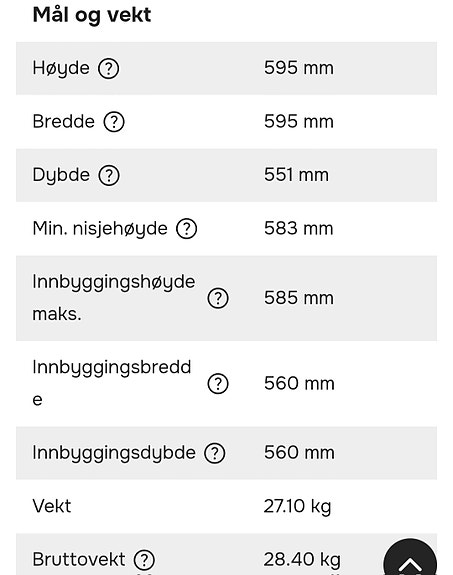The height and width of the screenshot is (575, 453).
Task: Tap the scroll-to-top arrow button
Action: [410, 557]
